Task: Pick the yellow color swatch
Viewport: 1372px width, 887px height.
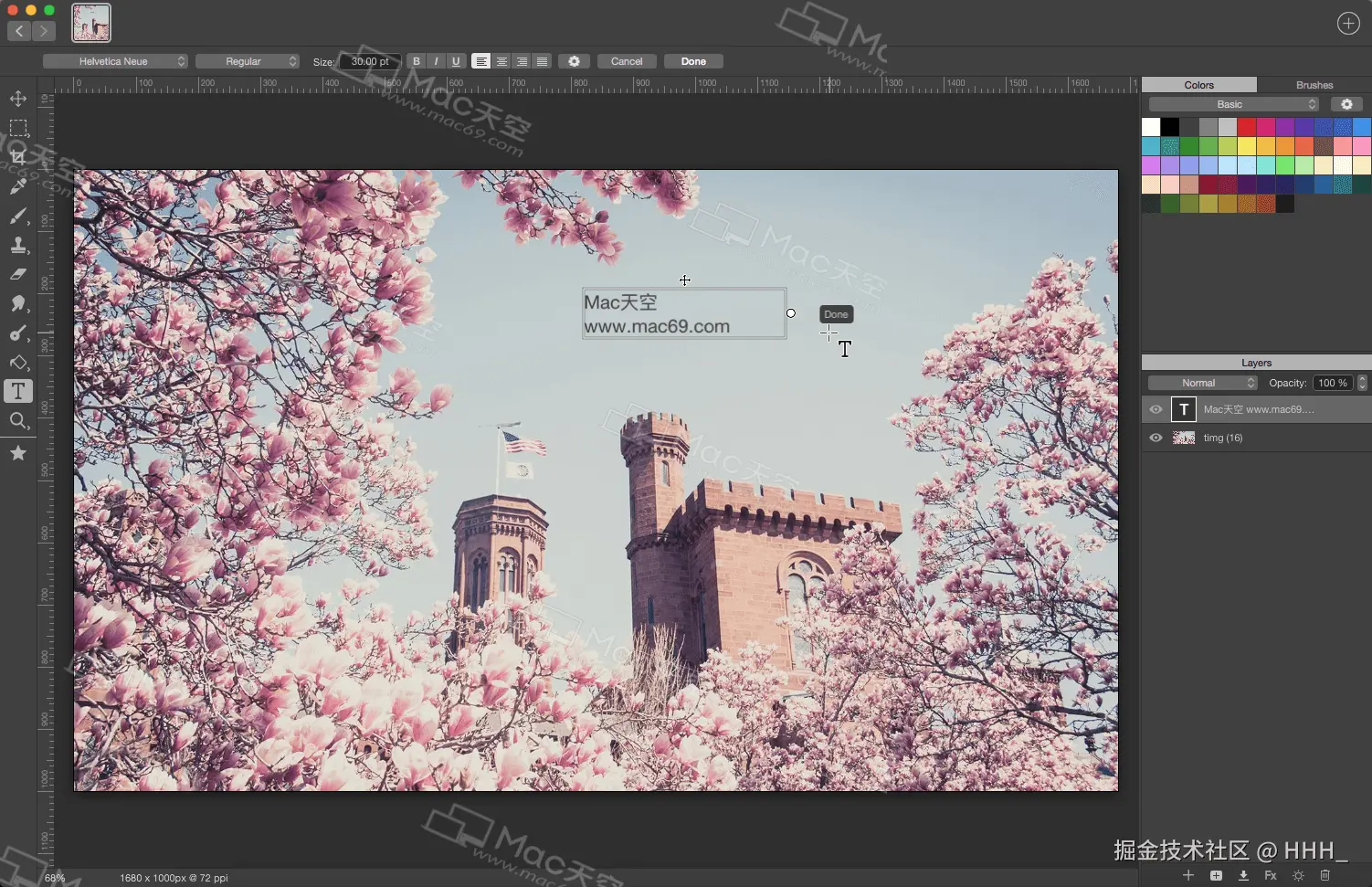Action: 1247,146
